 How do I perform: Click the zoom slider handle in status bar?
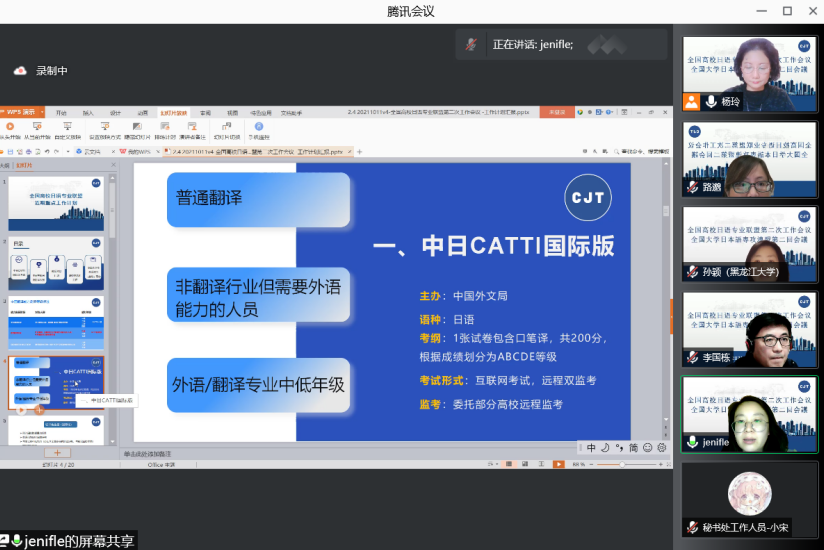[x=622, y=464]
